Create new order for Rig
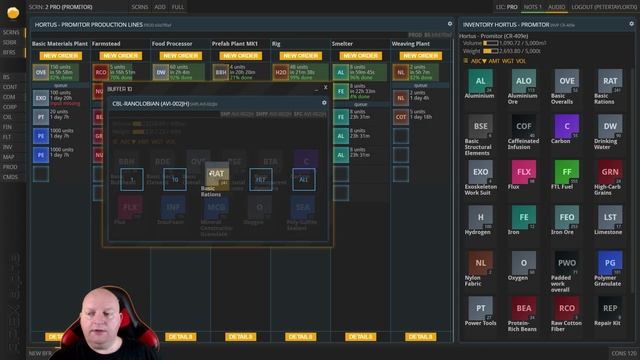The width and height of the screenshot is (640, 360). [x=301, y=56]
